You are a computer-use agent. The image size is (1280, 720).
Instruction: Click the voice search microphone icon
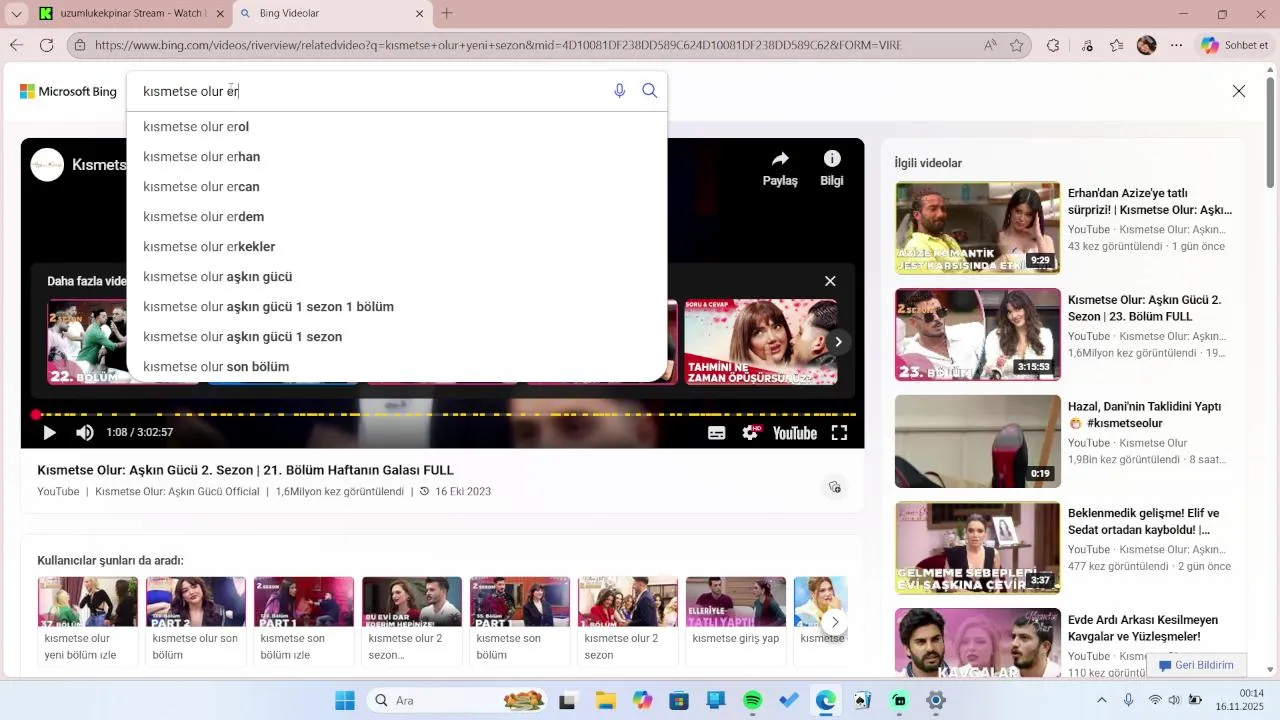tap(619, 91)
